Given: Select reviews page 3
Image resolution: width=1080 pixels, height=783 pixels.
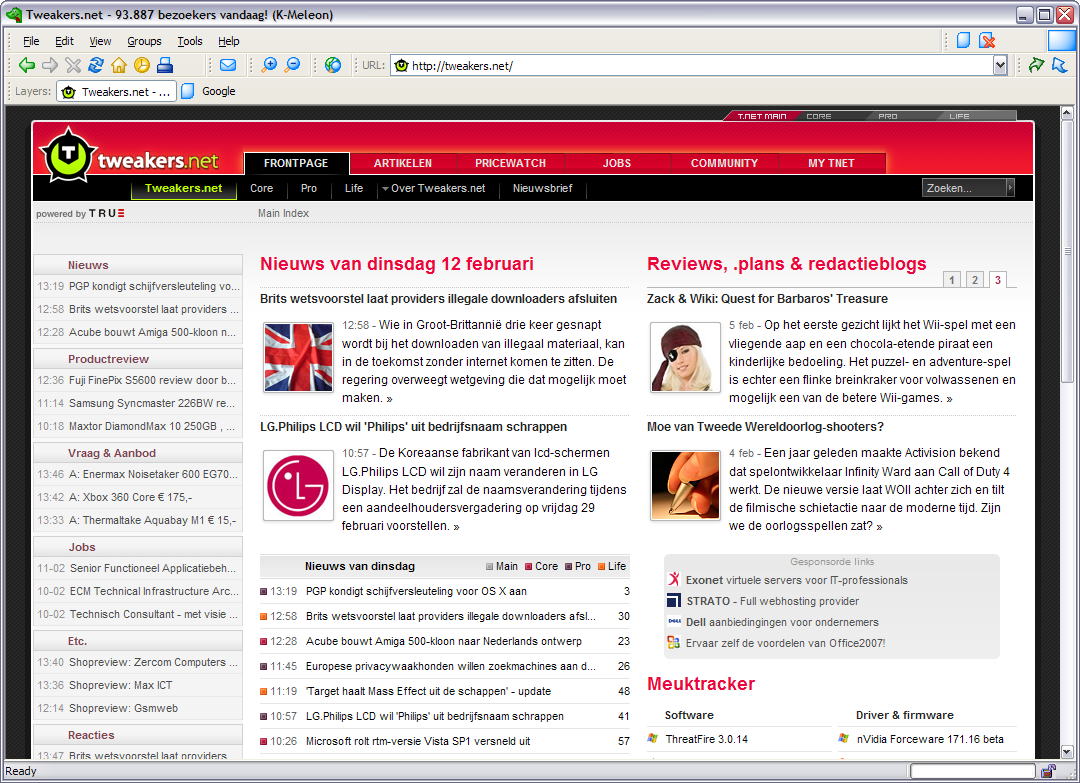Looking at the screenshot, I should coord(997,280).
